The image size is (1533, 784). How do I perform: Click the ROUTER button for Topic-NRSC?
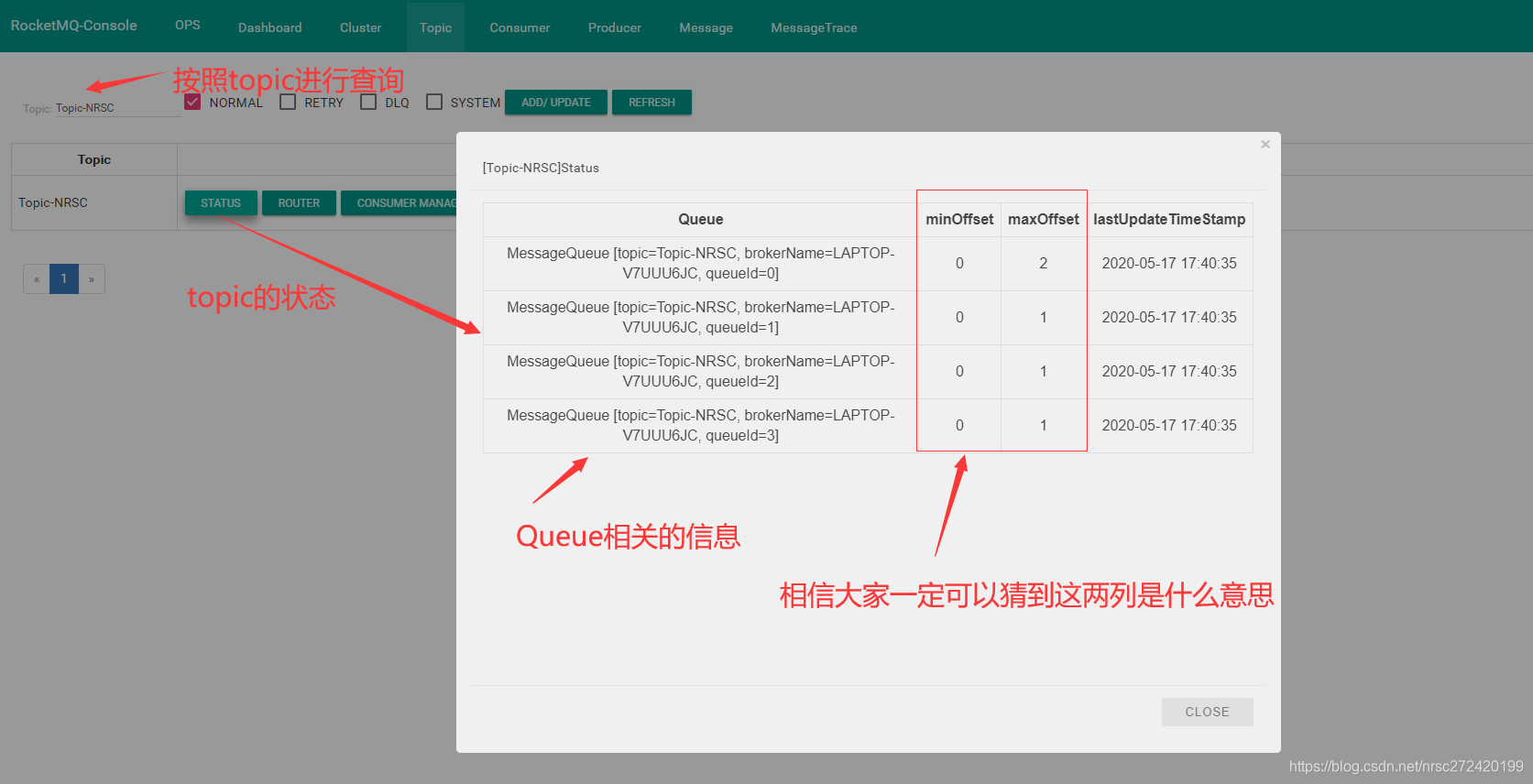[299, 203]
